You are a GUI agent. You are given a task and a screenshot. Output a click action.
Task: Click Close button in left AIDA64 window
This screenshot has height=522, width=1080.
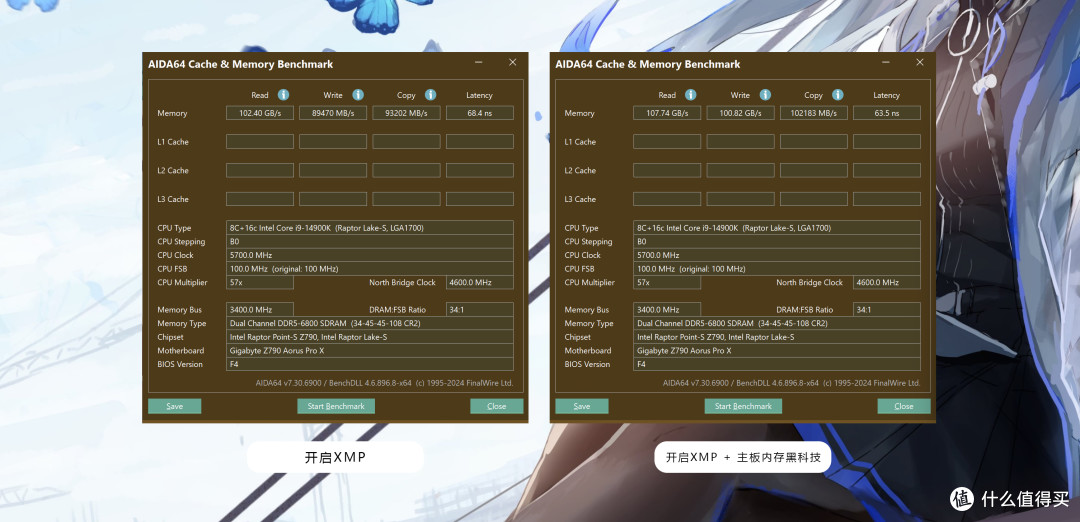tap(497, 406)
